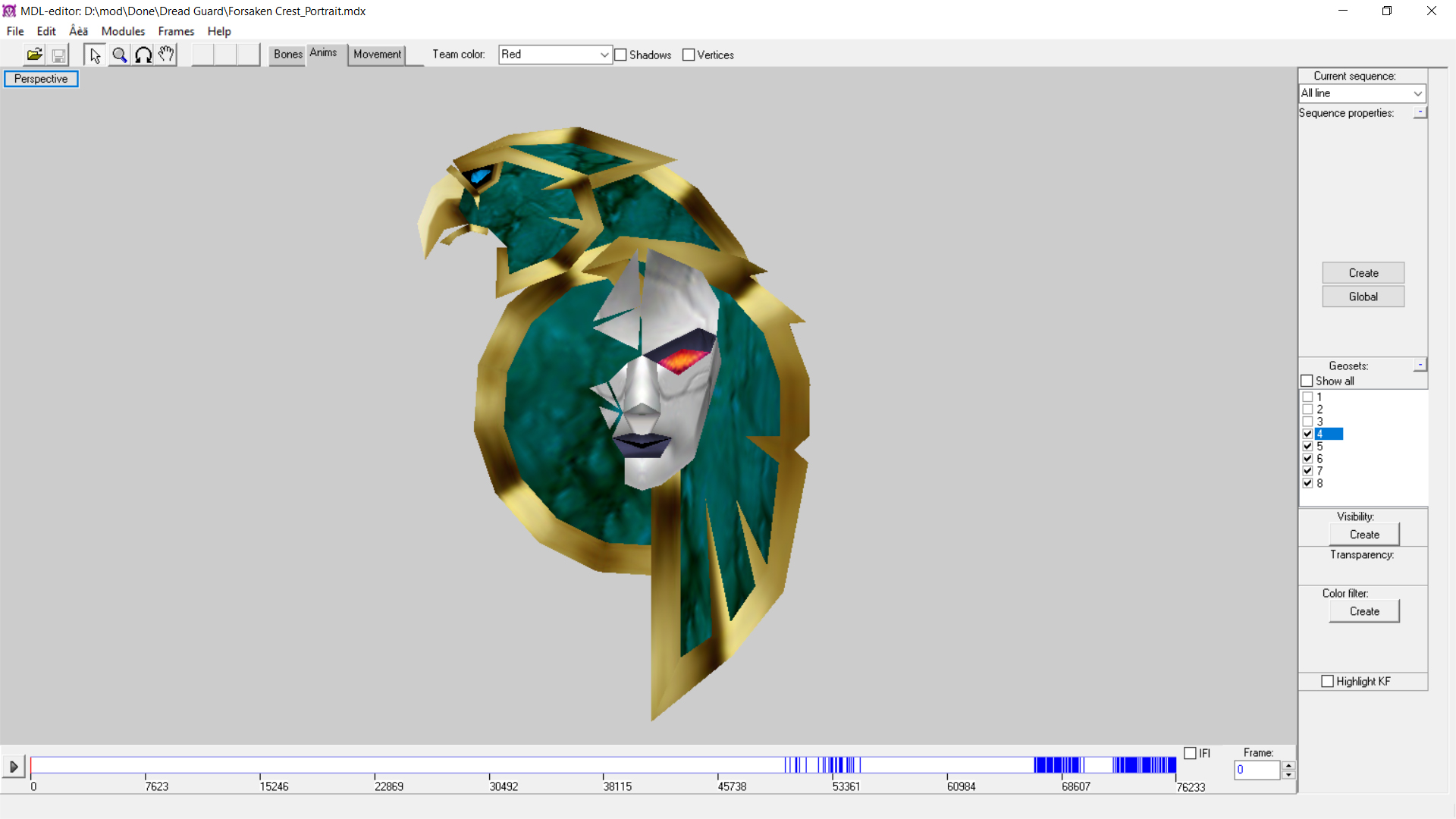The height and width of the screenshot is (819, 1456).
Task: Open the File menu
Action: [x=15, y=31]
